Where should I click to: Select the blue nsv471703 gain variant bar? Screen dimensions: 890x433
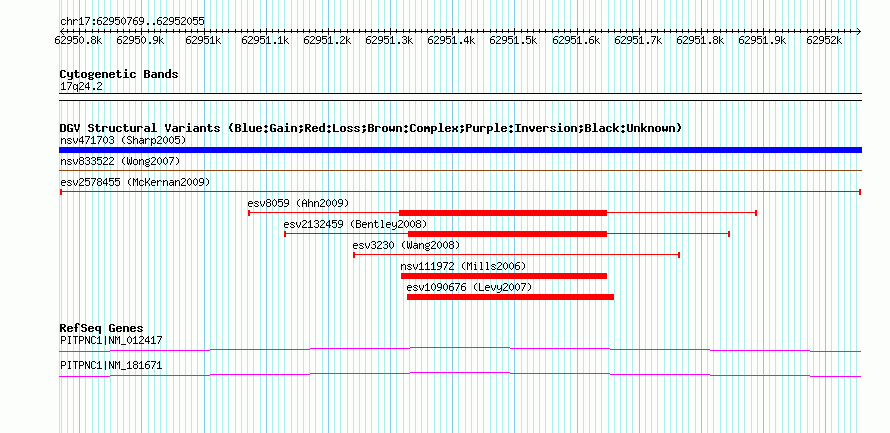pos(460,150)
